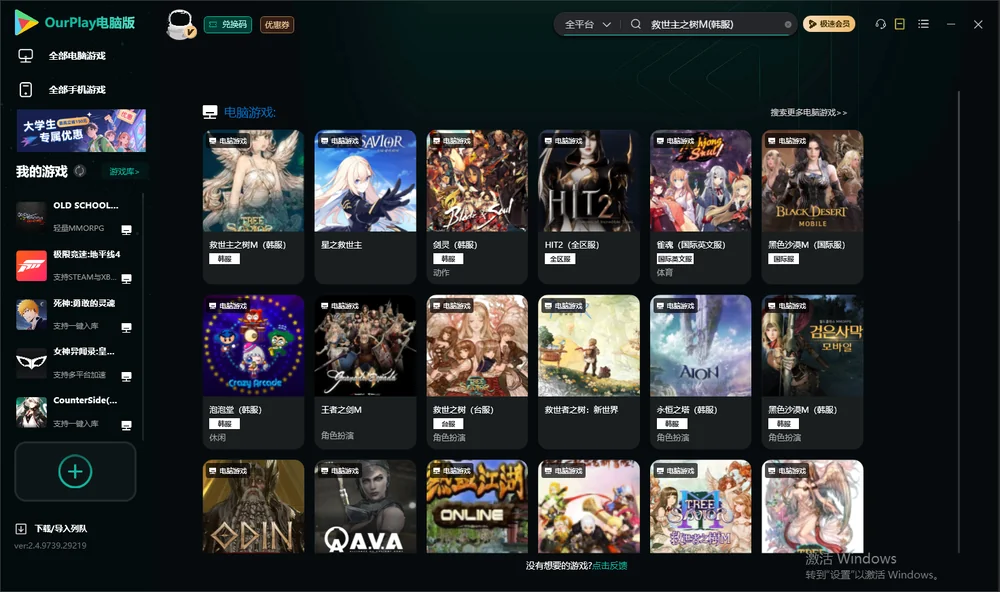Open the 泡泡堂 (韩服) Crazy Arcade card
Screen dimensions: 1000x592
click(x=253, y=372)
